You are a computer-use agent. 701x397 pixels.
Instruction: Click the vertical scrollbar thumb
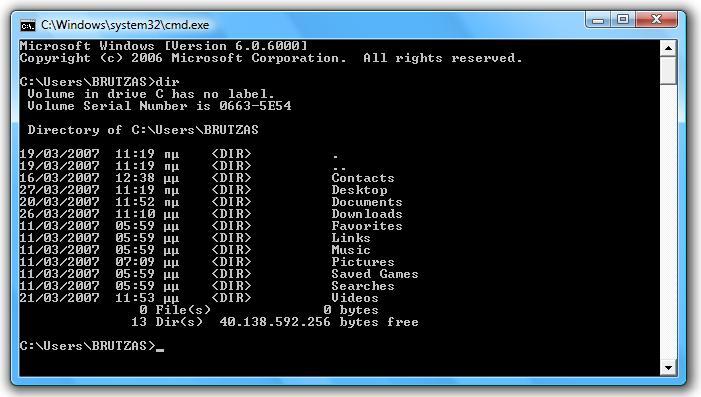pyautogui.click(x=668, y=70)
